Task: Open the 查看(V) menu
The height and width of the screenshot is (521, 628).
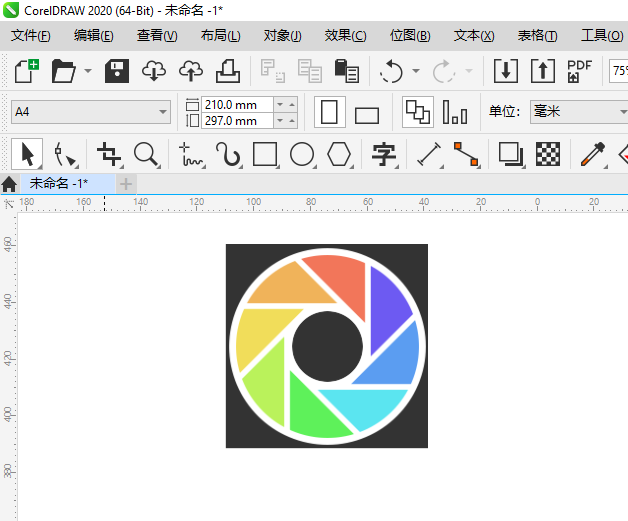Action: click(157, 36)
